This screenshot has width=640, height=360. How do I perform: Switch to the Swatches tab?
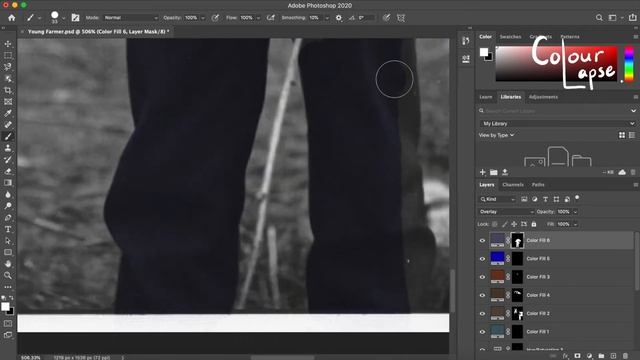click(x=510, y=37)
